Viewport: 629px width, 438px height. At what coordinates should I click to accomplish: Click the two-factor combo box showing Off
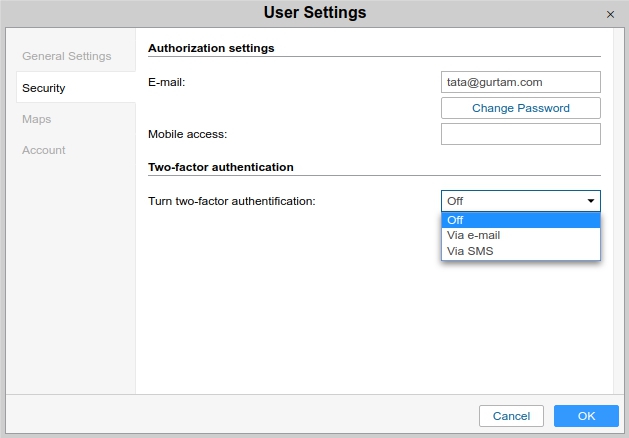[x=510, y=201]
